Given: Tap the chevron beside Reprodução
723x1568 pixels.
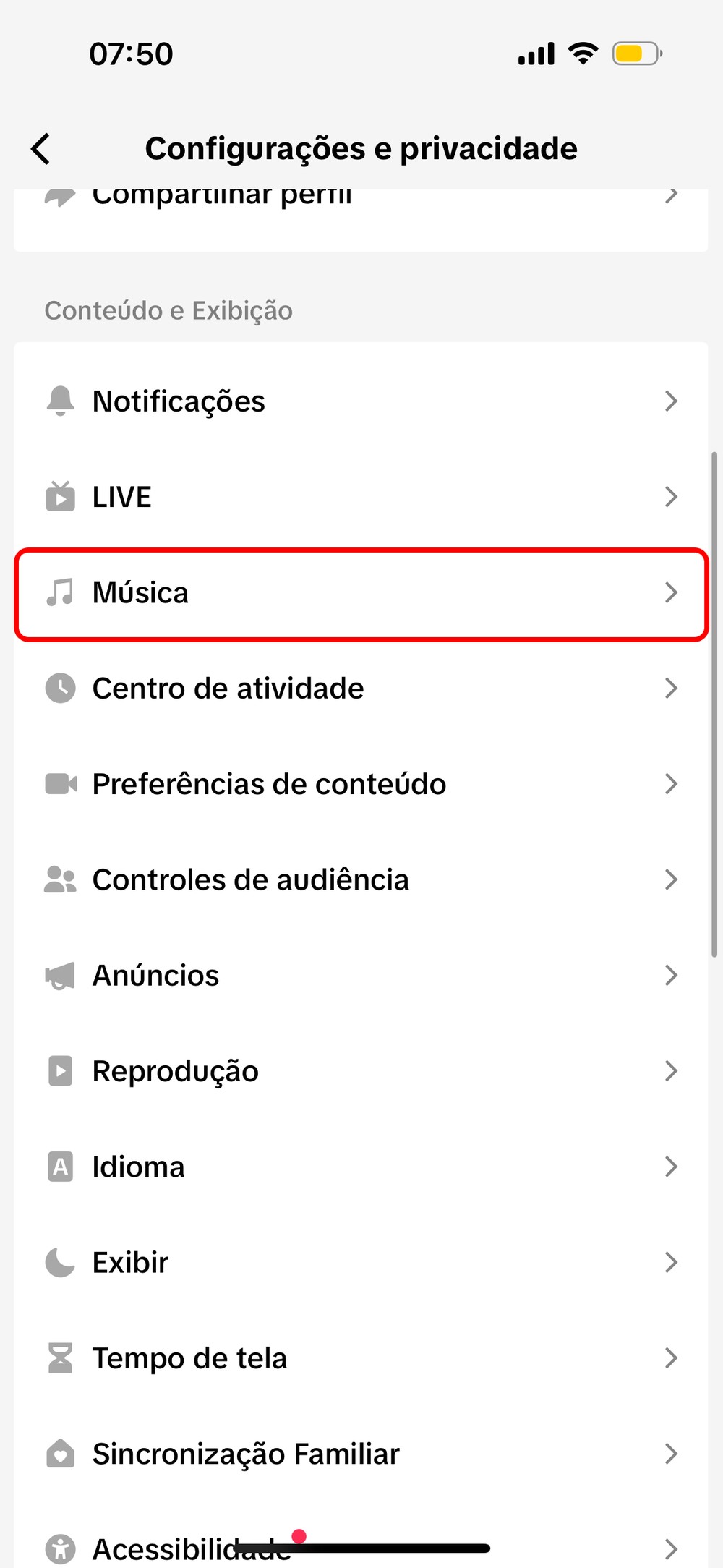Looking at the screenshot, I should pos(671,1070).
